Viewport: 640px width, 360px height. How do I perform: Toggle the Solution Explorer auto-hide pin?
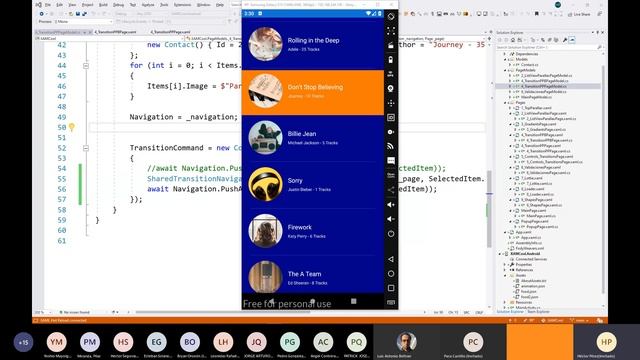(x=597, y=32)
